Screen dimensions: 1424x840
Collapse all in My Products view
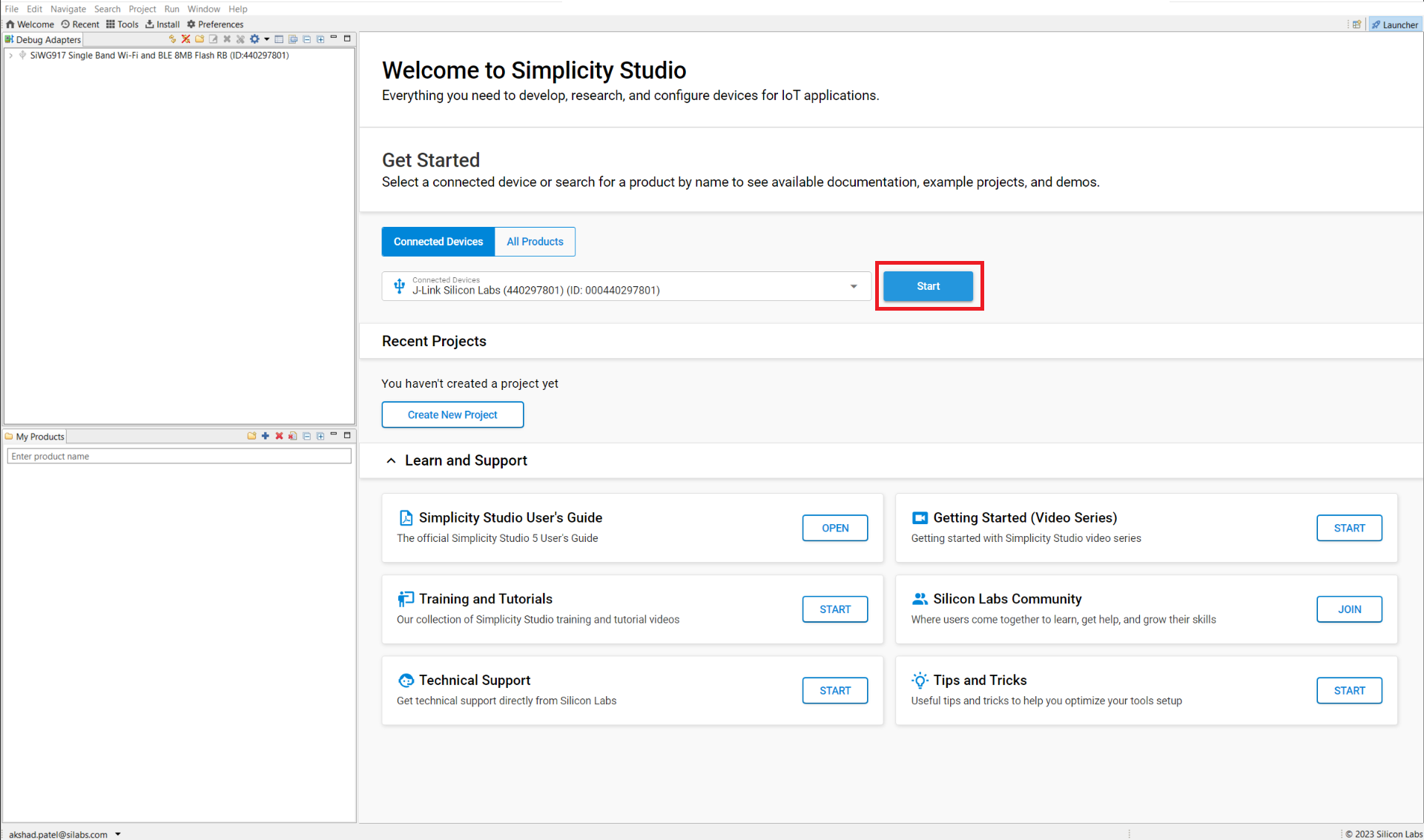click(x=306, y=436)
